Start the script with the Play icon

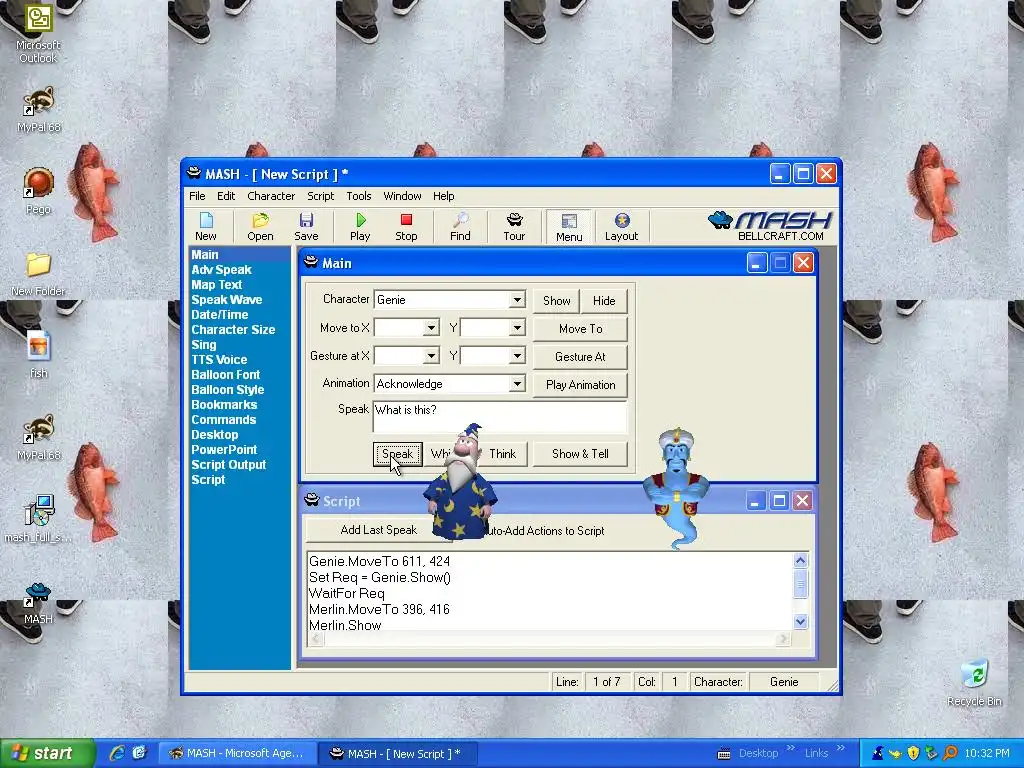point(360,227)
